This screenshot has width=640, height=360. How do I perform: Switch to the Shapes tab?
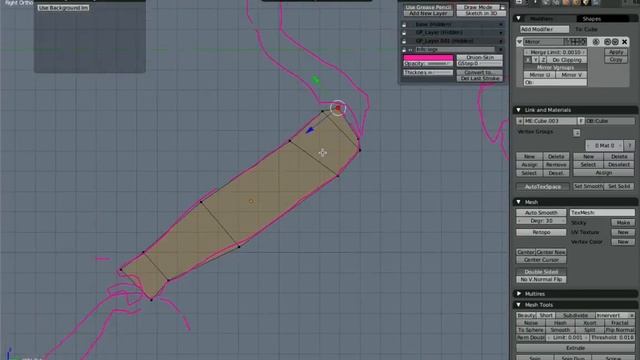pos(592,19)
